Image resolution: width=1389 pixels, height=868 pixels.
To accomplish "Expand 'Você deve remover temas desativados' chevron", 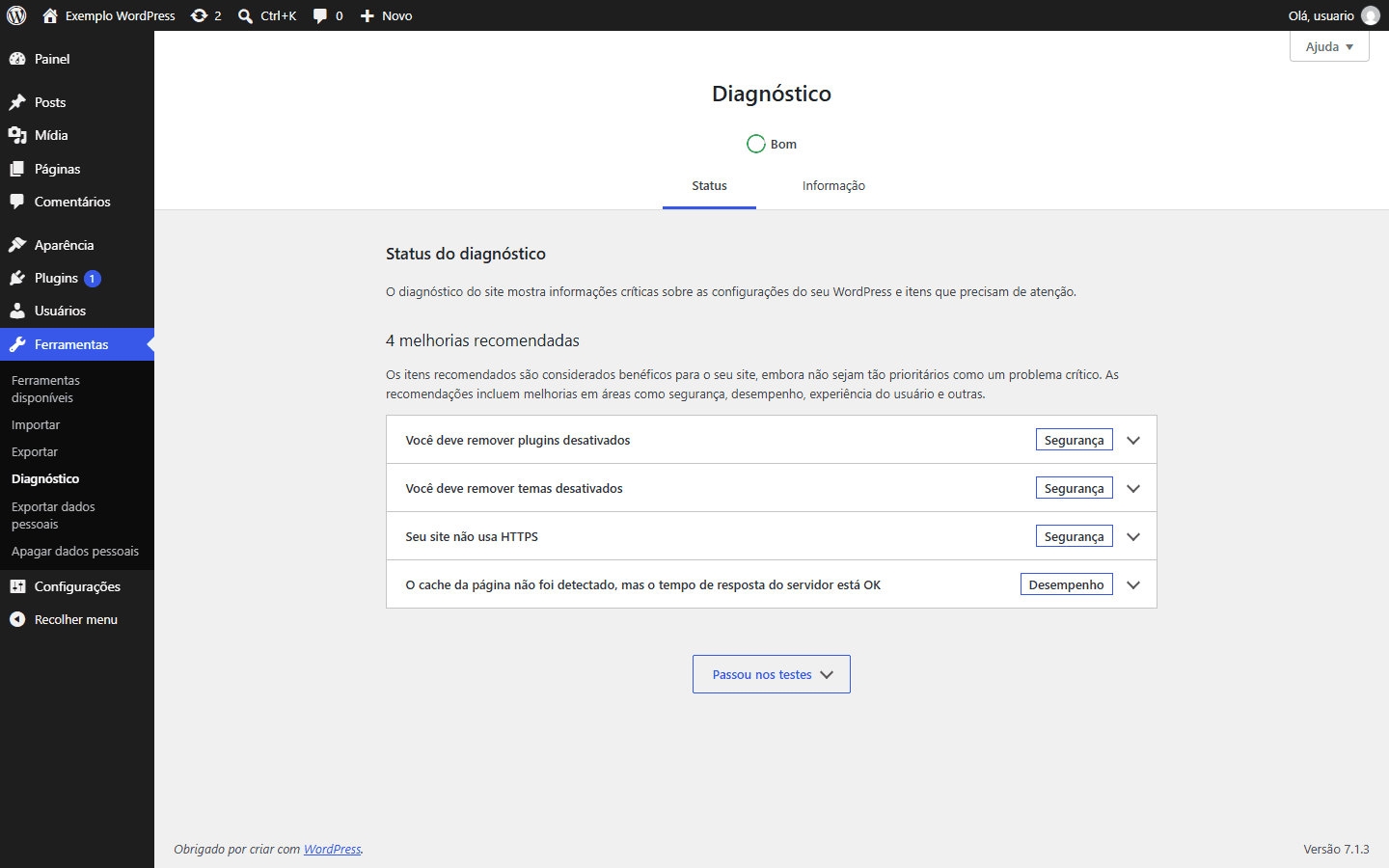I will [x=1133, y=488].
